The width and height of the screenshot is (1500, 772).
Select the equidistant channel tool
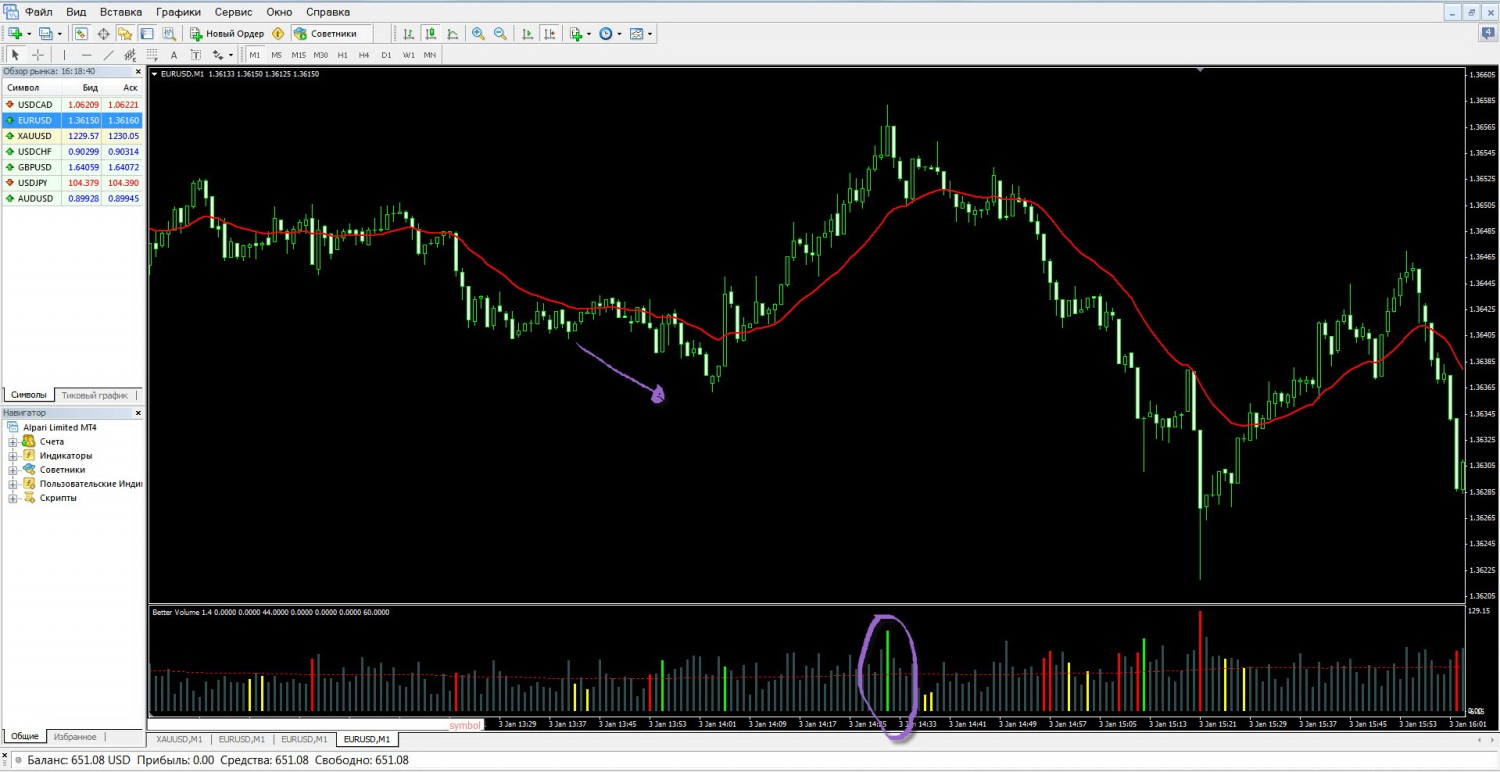pos(130,55)
